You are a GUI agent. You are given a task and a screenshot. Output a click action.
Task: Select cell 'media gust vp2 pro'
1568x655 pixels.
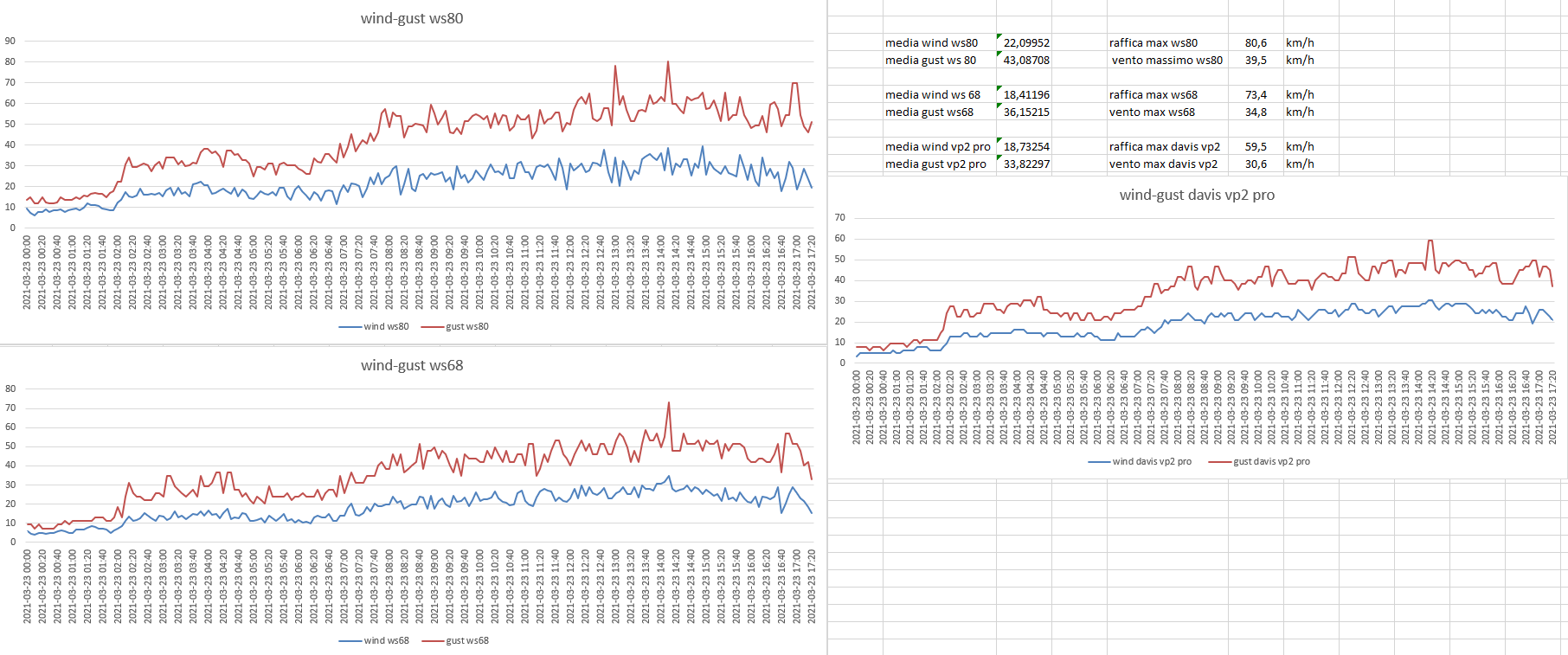pos(940,164)
